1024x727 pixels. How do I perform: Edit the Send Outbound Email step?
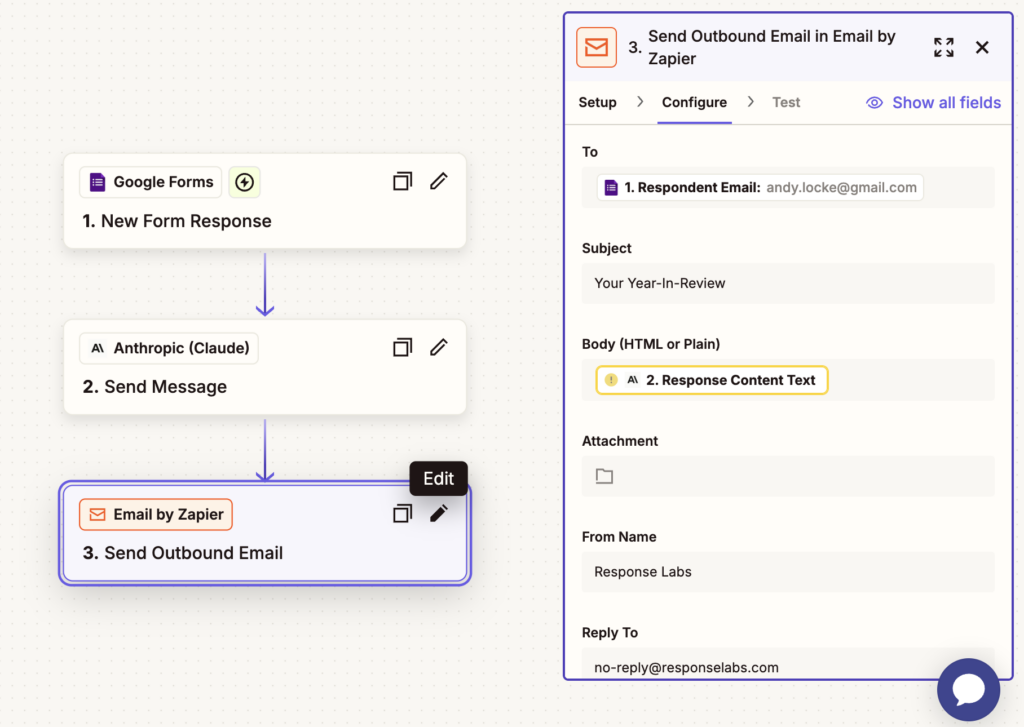click(x=439, y=514)
